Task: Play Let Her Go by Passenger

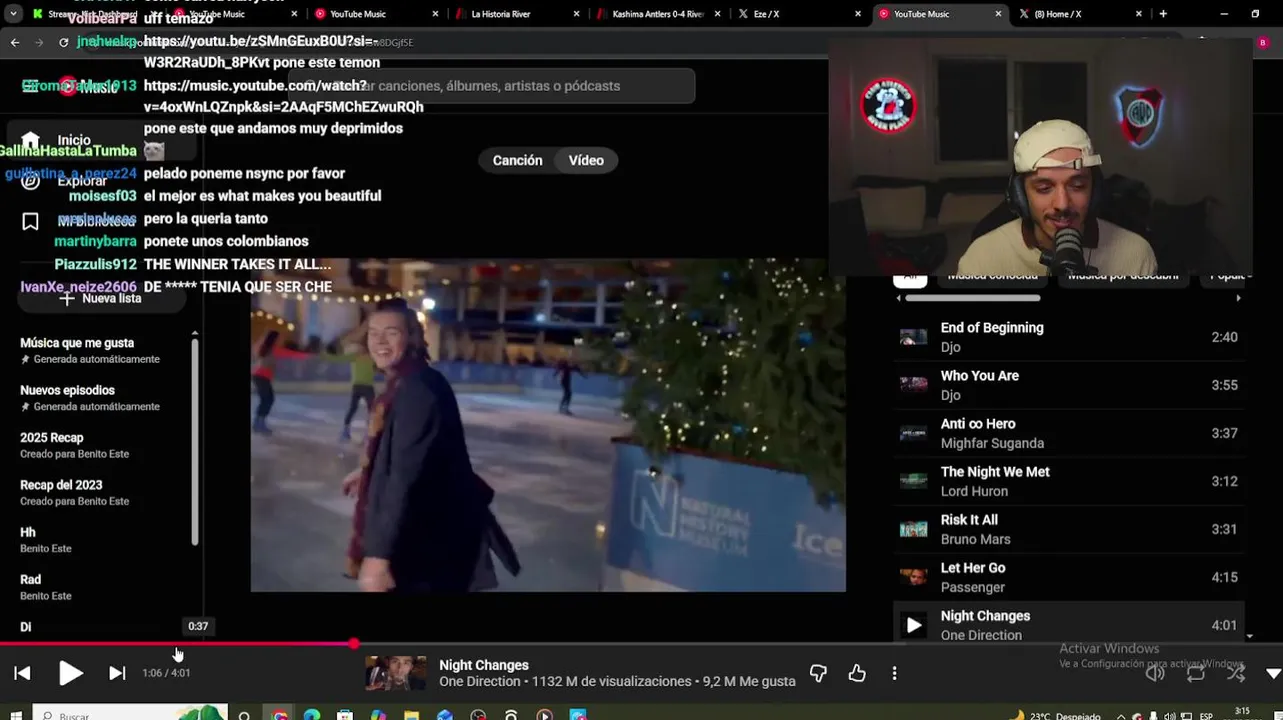Action: [1068, 577]
